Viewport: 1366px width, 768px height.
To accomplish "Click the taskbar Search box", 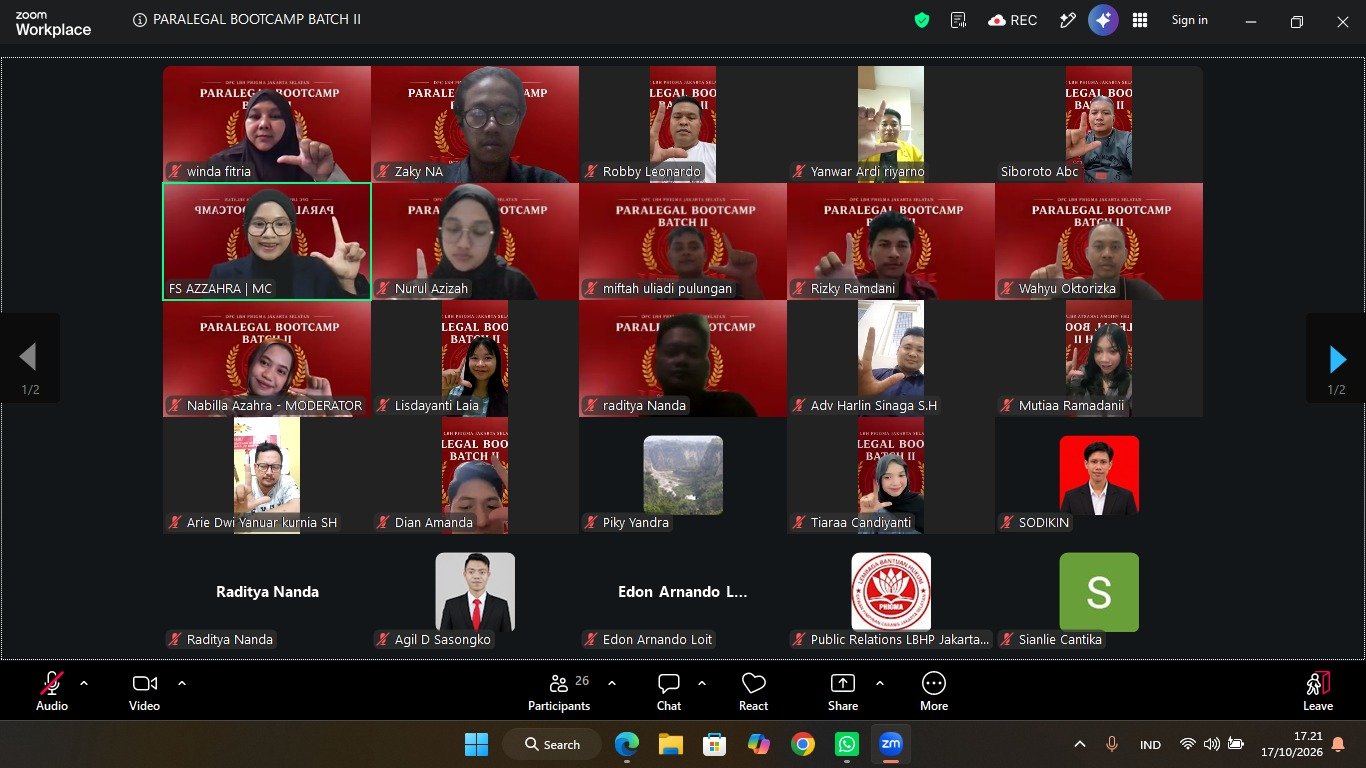I will click(552, 744).
